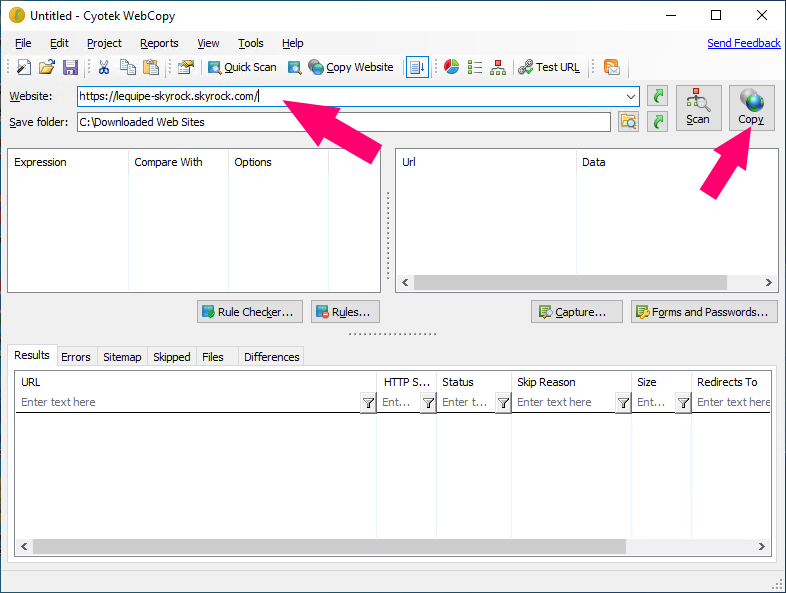
Task: Click Copy Website in the toolbar
Action: (351, 67)
